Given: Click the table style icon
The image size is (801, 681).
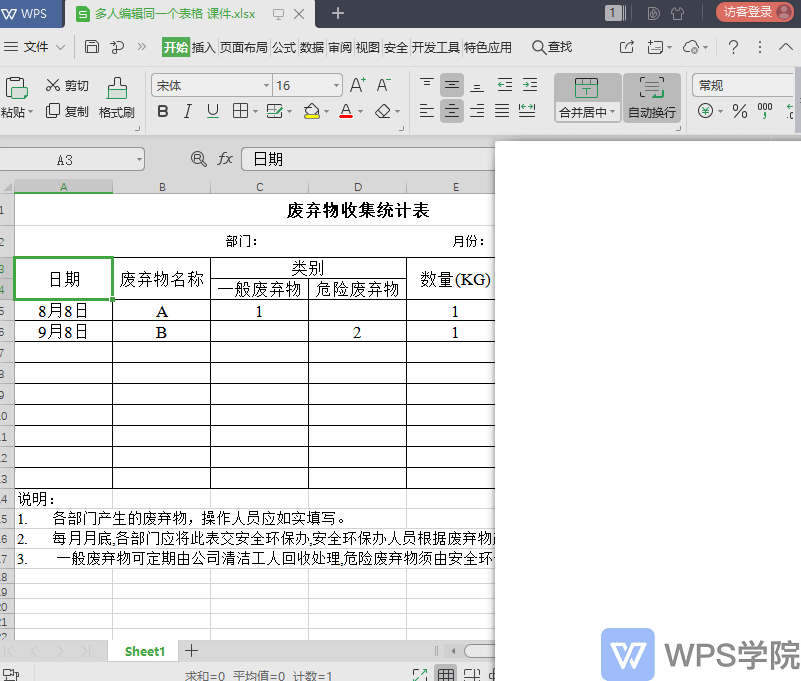Looking at the screenshot, I should pos(274,111).
